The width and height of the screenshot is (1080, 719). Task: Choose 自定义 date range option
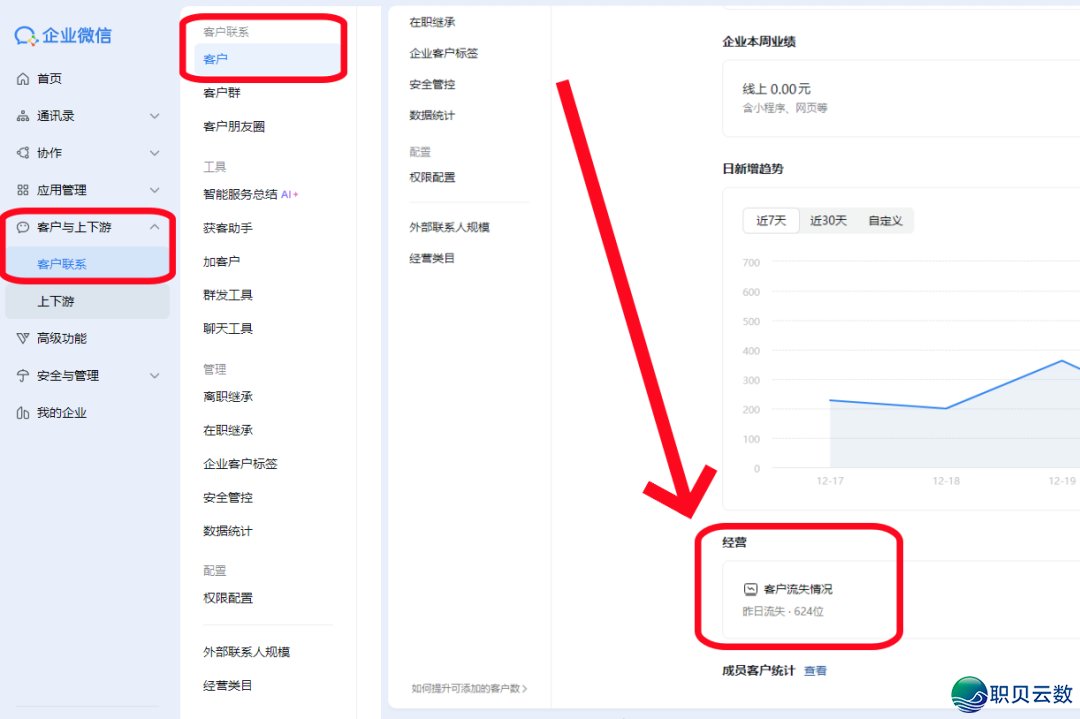point(885,221)
